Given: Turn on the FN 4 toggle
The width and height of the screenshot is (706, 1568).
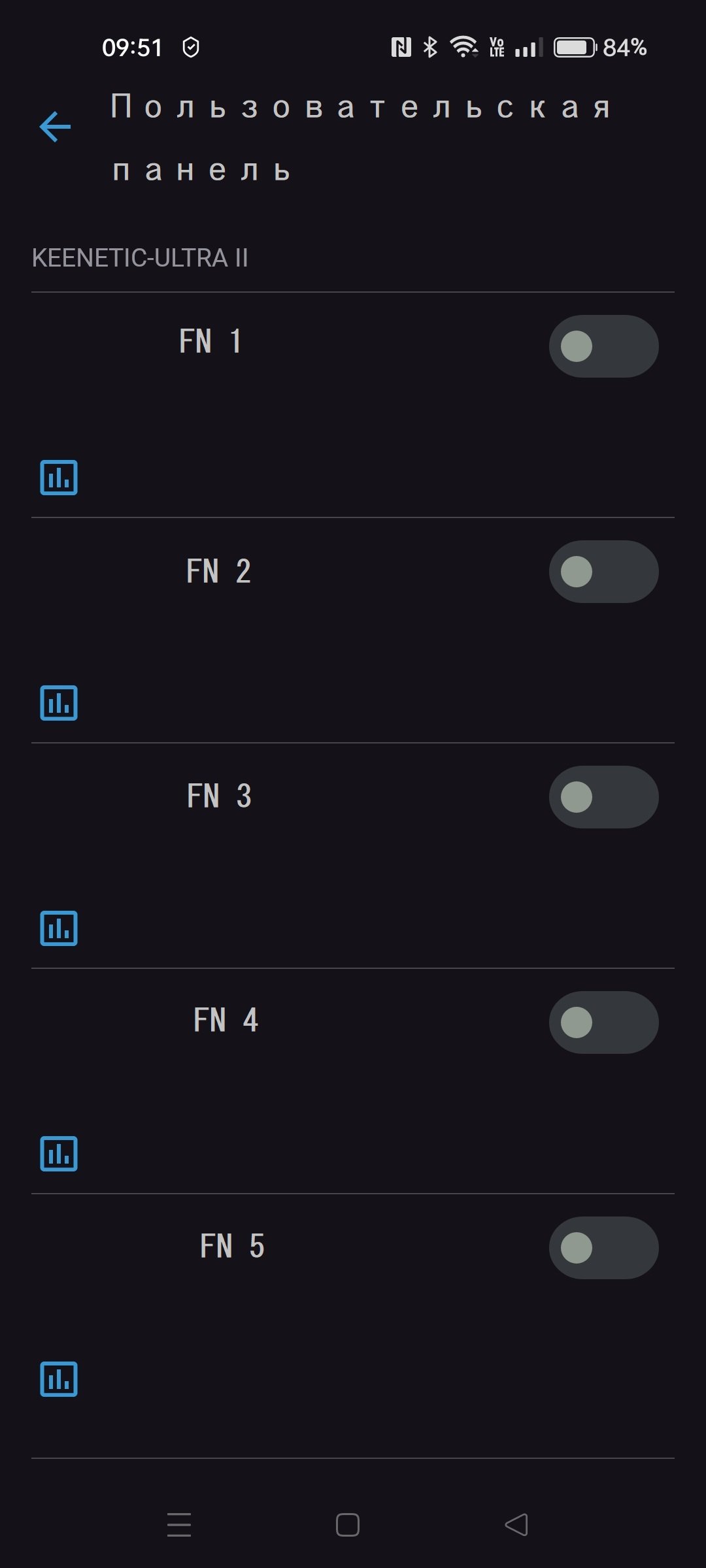Looking at the screenshot, I should 603,1022.
